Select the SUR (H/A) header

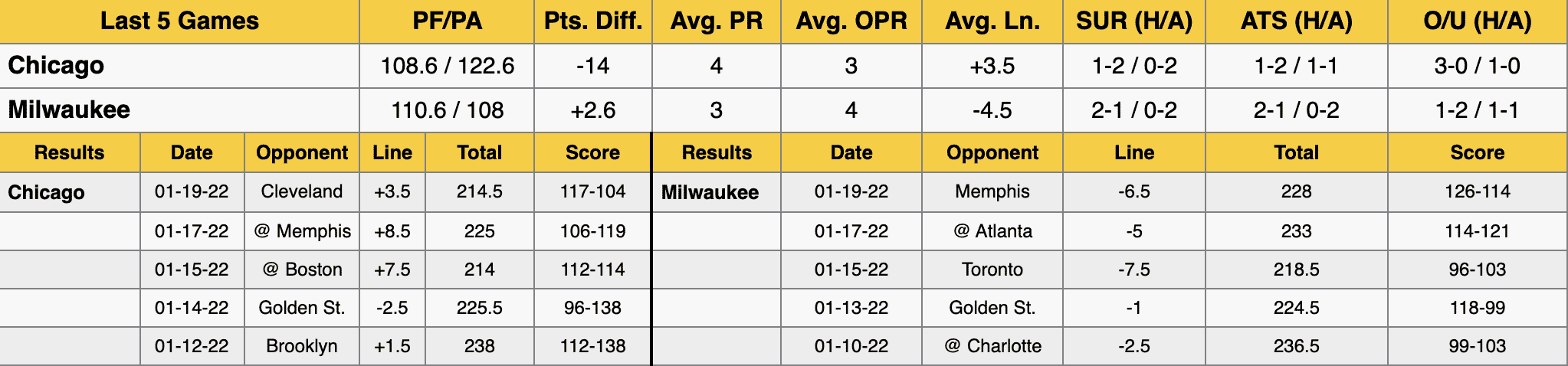1134,21
